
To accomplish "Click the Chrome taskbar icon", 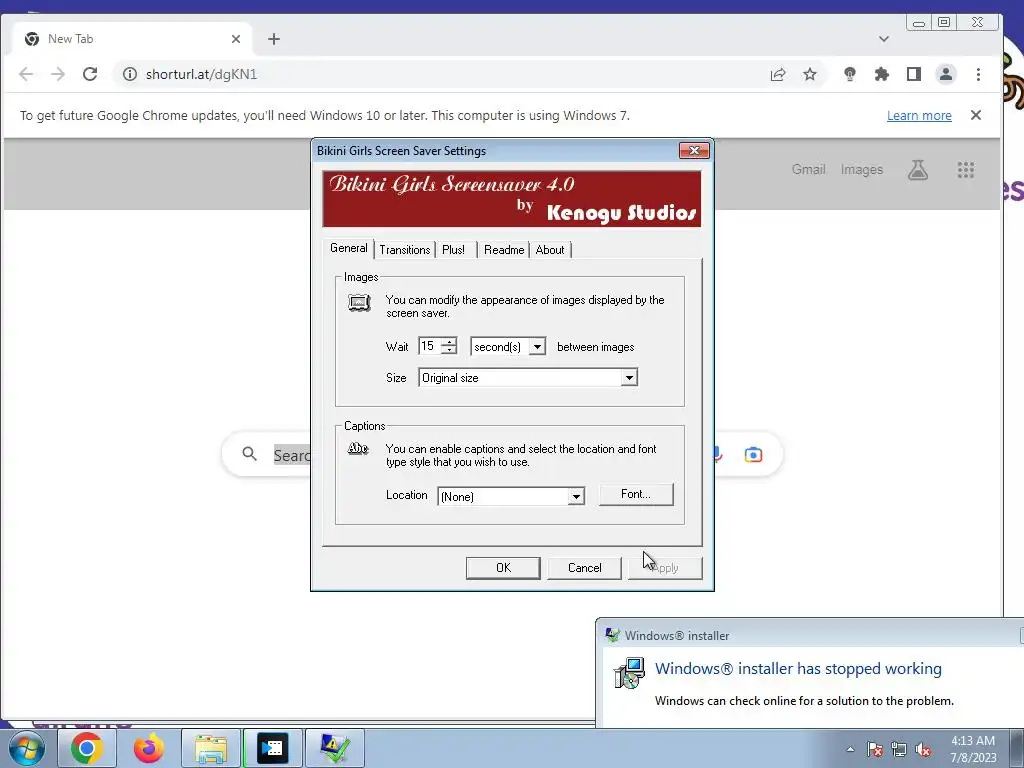I will [x=87, y=748].
